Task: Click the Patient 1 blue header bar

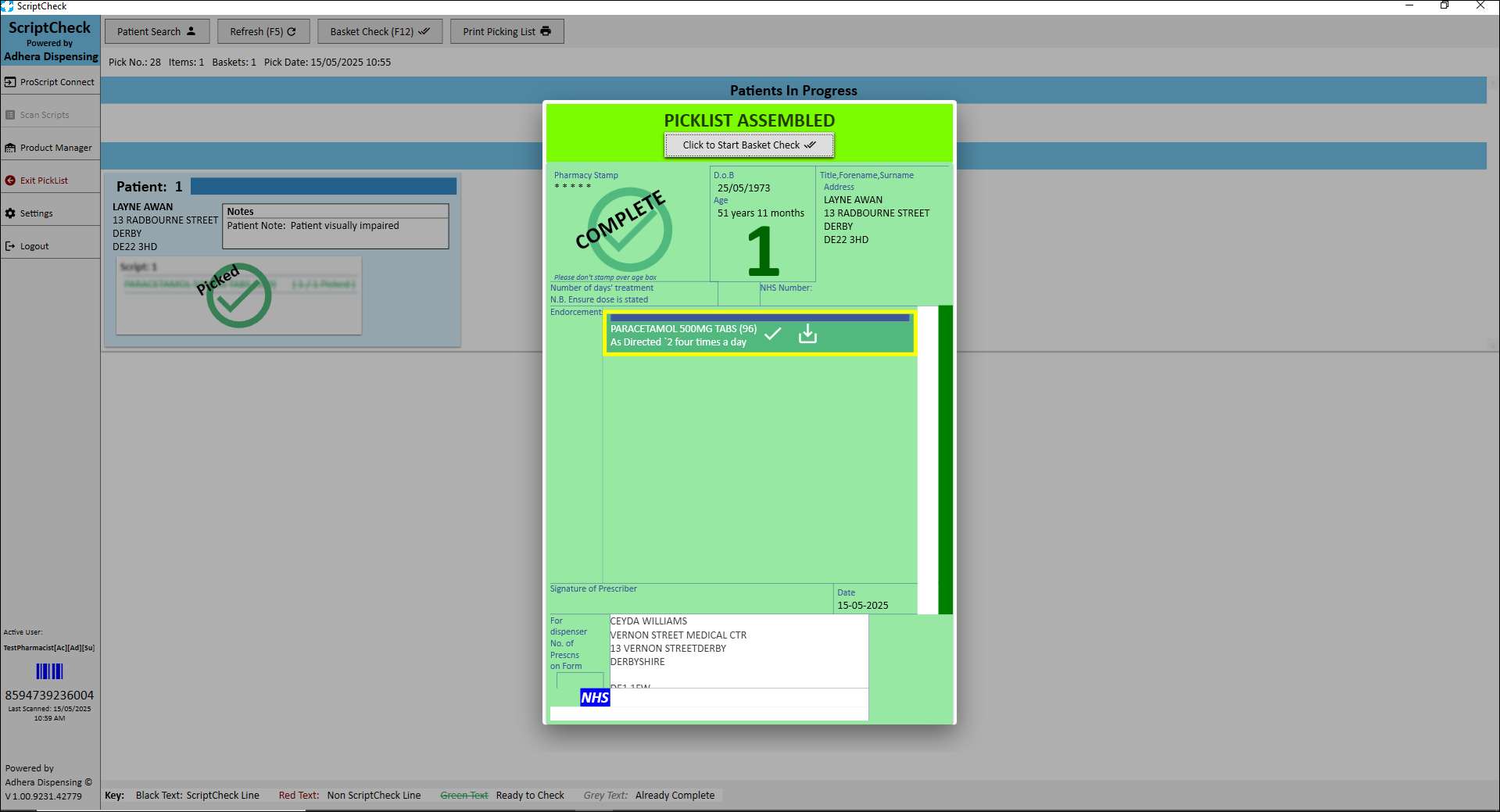Action: pos(324,186)
